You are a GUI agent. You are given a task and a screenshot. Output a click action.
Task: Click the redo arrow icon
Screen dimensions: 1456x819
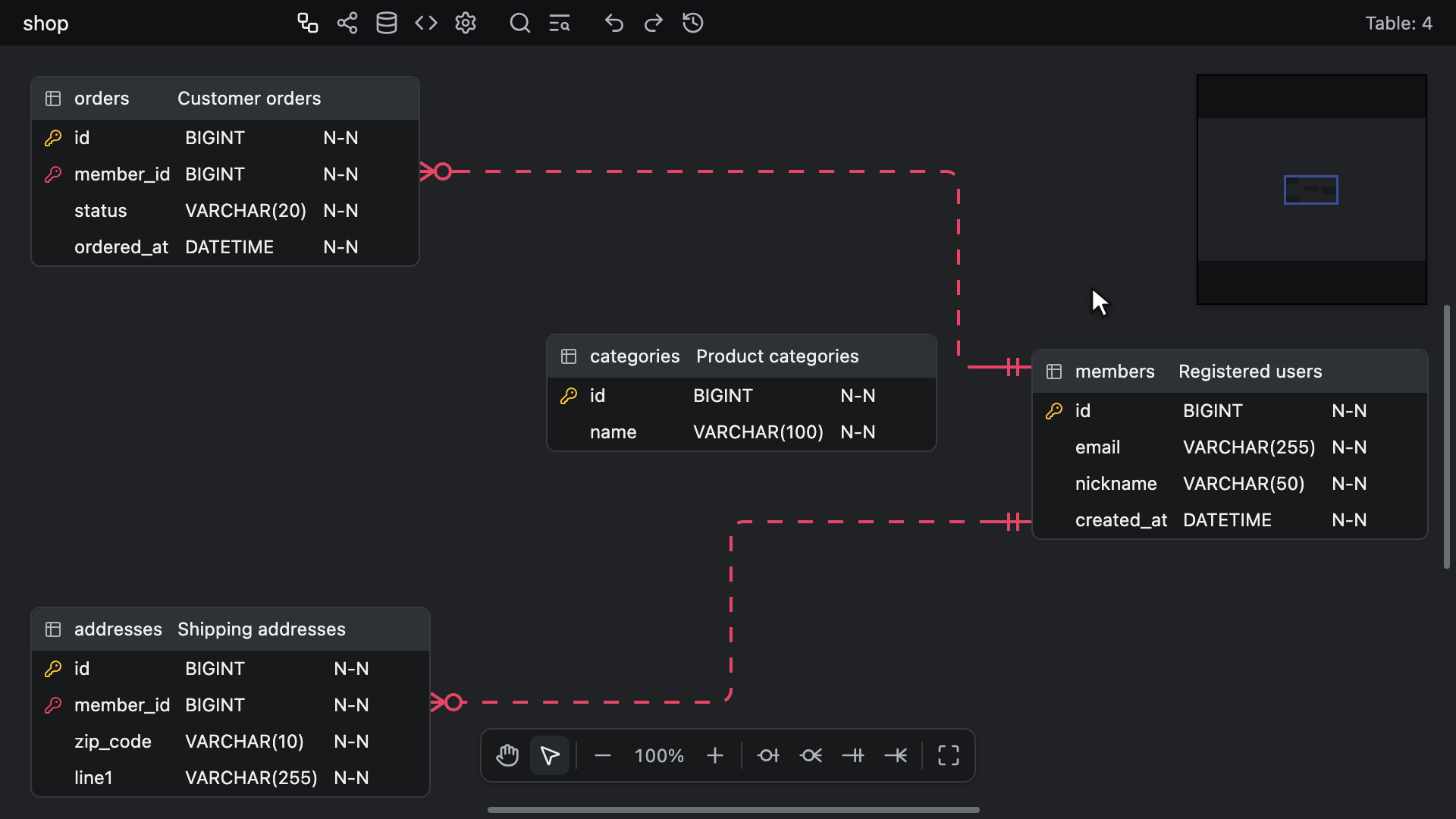[654, 23]
